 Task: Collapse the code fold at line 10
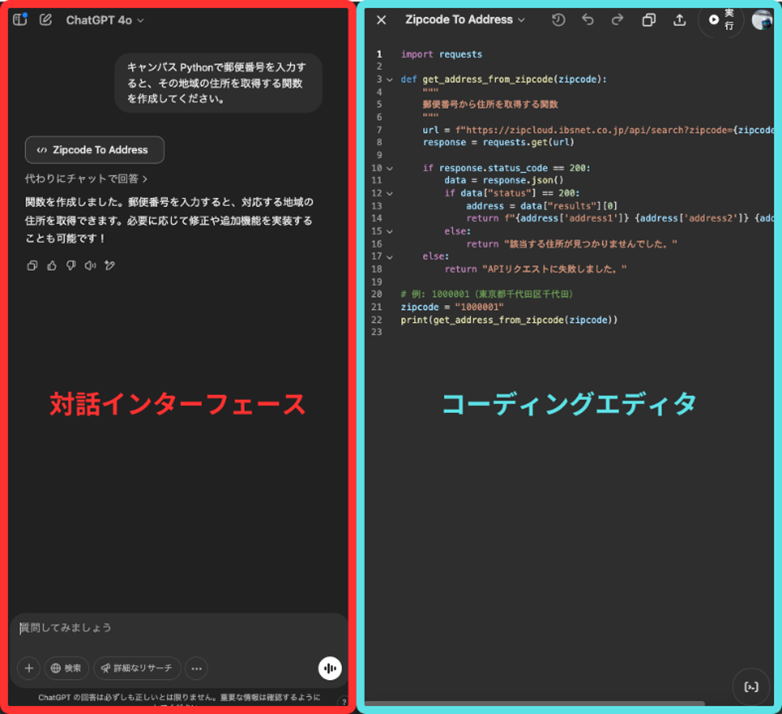389,168
